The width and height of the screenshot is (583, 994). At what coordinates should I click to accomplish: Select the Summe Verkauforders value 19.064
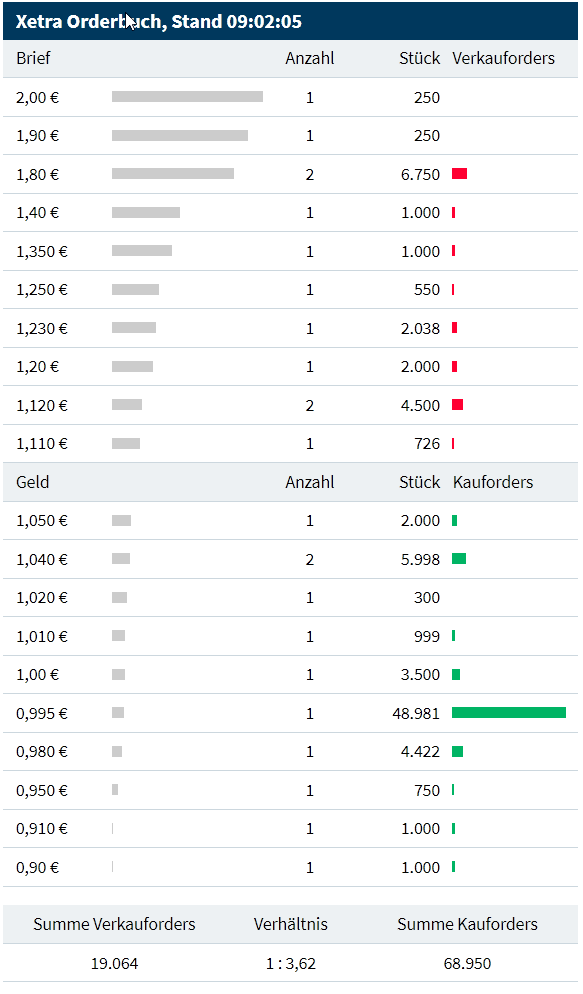(114, 964)
